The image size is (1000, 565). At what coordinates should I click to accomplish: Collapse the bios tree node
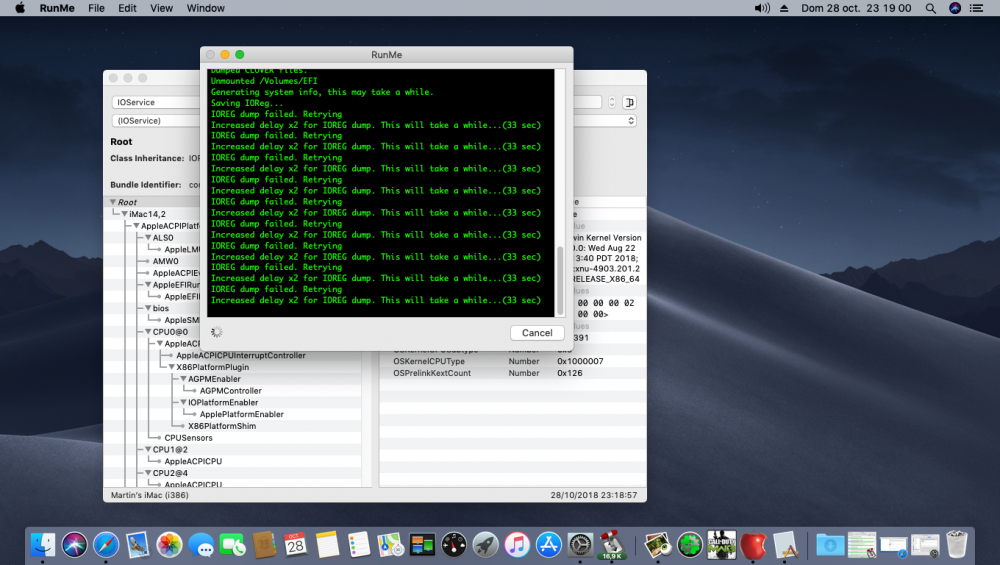(x=148, y=308)
